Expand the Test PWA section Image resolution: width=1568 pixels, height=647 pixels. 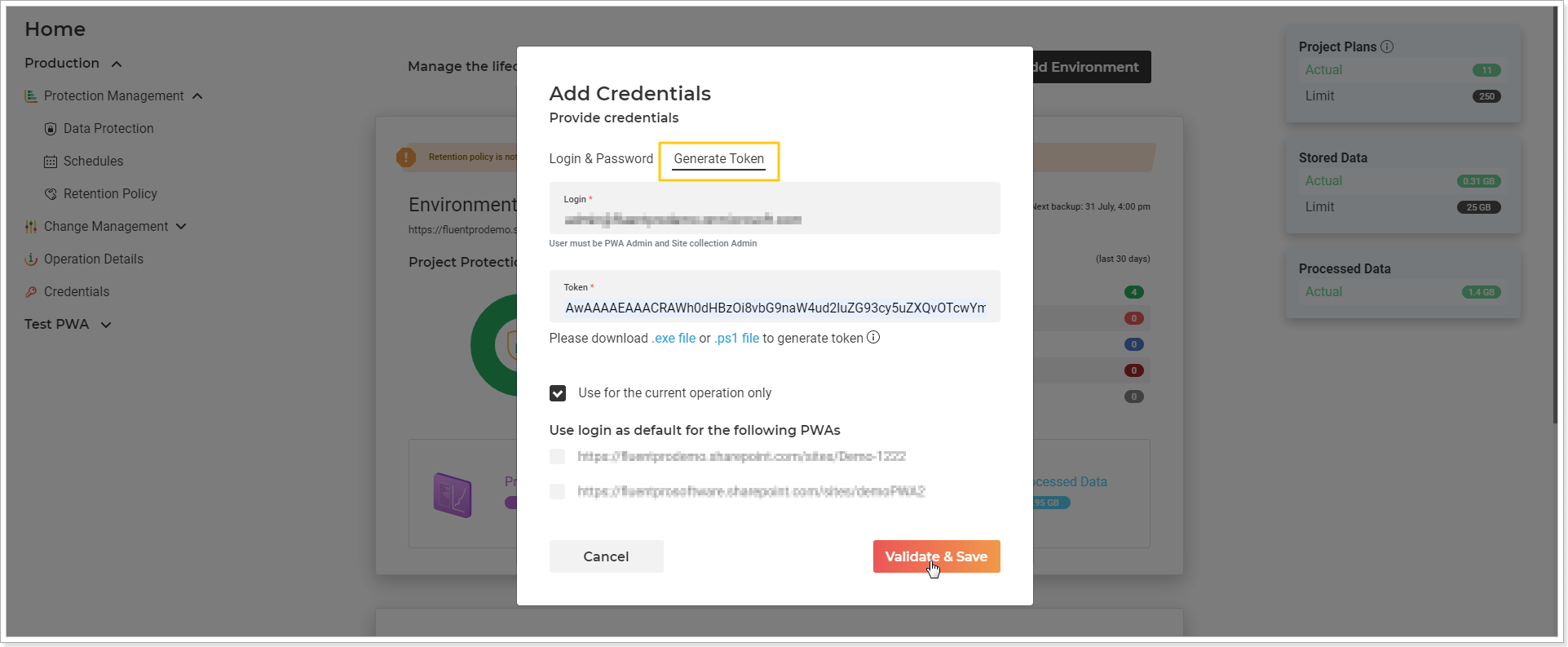[x=106, y=325]
